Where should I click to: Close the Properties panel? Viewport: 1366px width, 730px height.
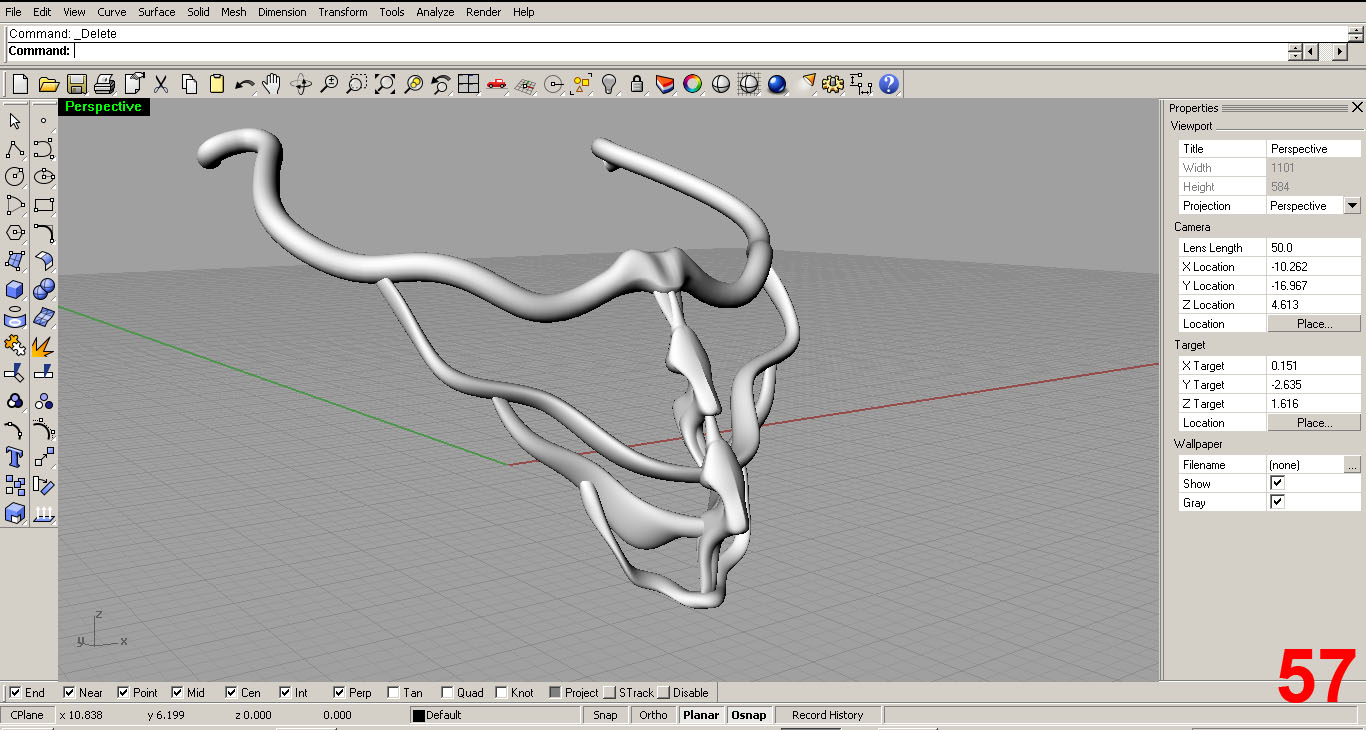1357,107
